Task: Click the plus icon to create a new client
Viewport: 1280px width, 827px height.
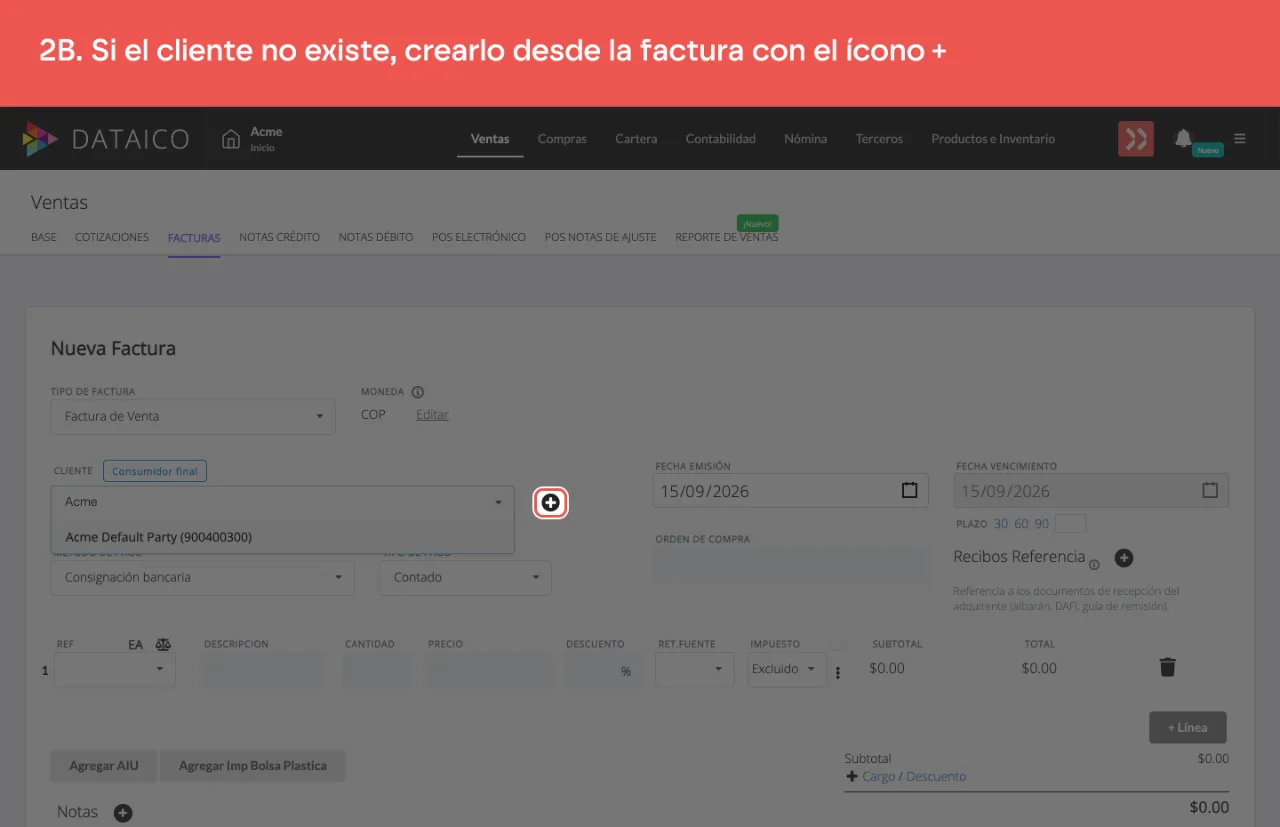Action: [551, 502]
